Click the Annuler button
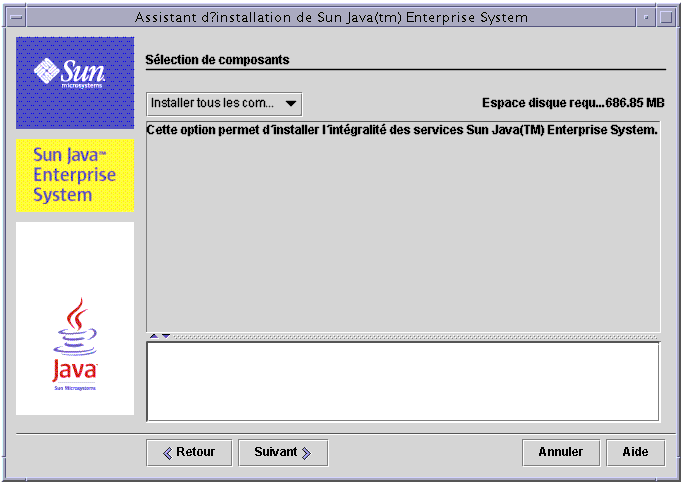 [561, 453]
